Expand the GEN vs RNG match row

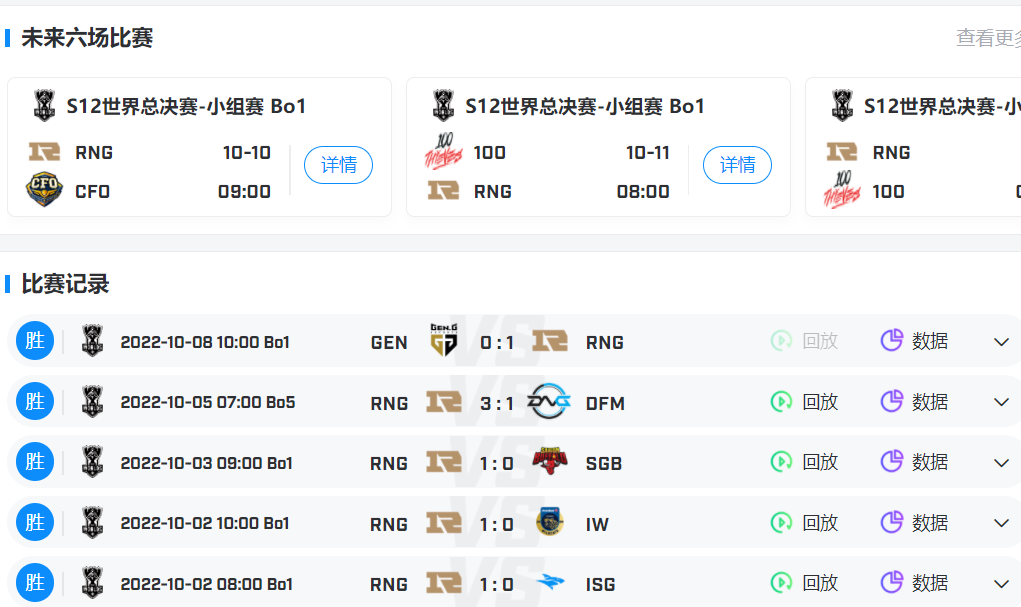pos(1001,342)
